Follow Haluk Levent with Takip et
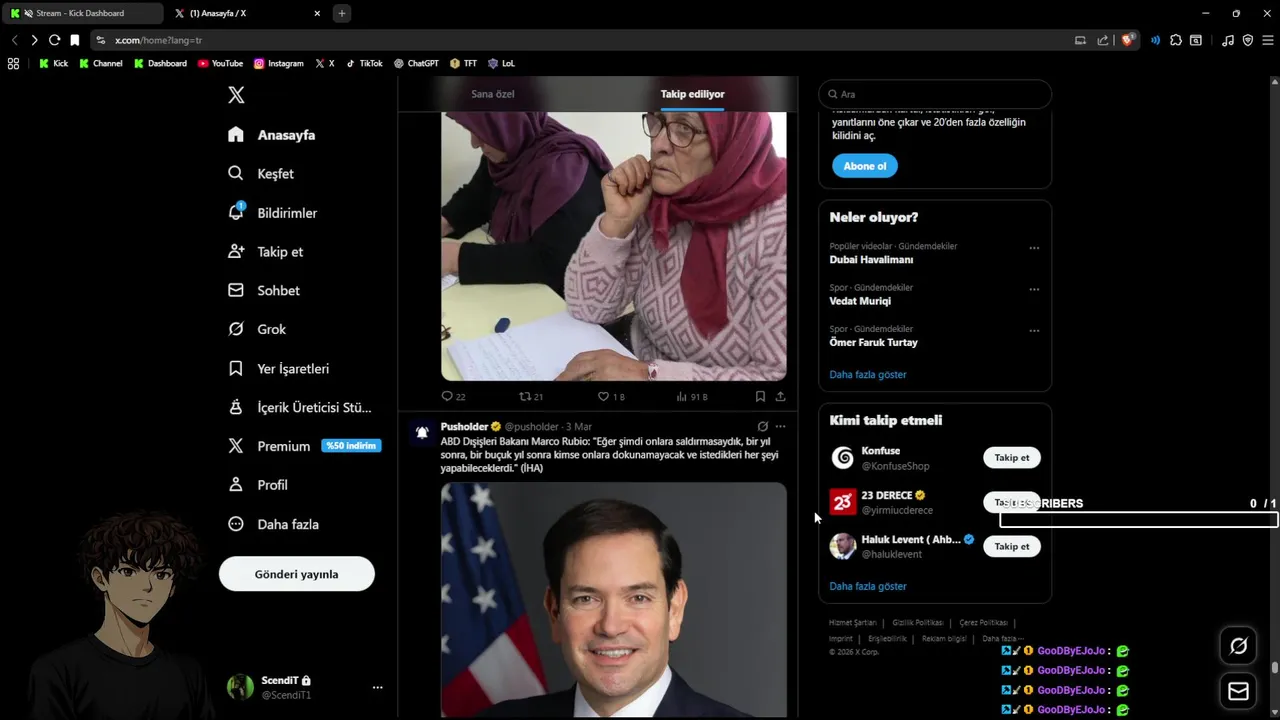The image size is (1280, 720). pos(1011,546)
